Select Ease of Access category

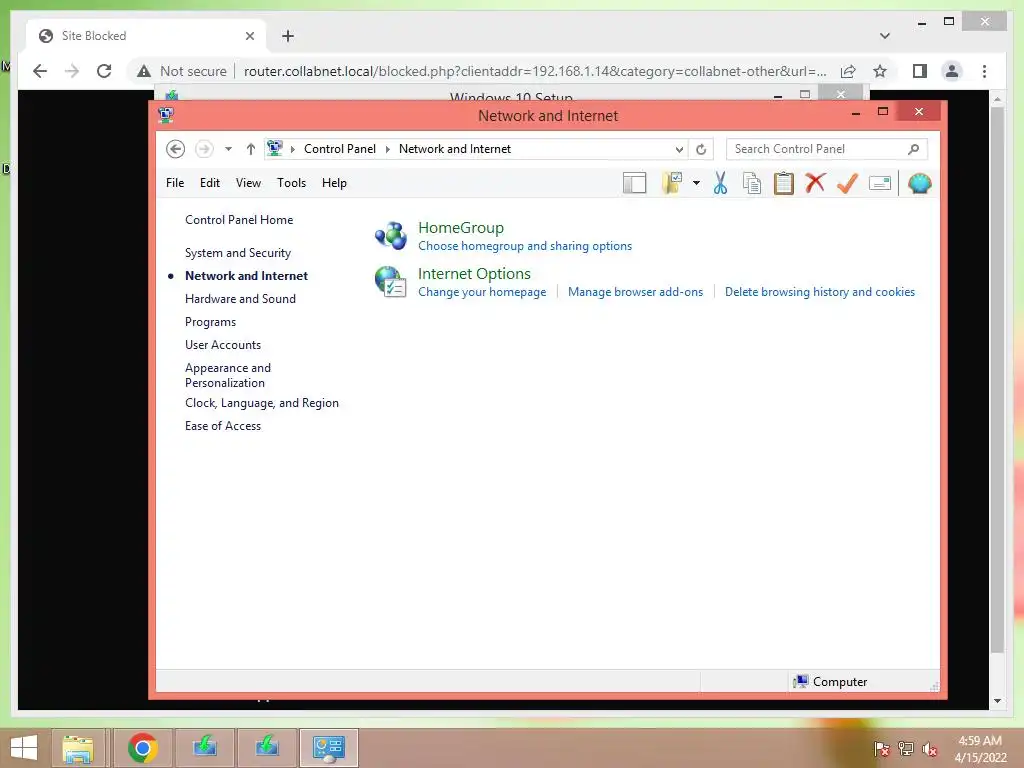tap(223, 426)
